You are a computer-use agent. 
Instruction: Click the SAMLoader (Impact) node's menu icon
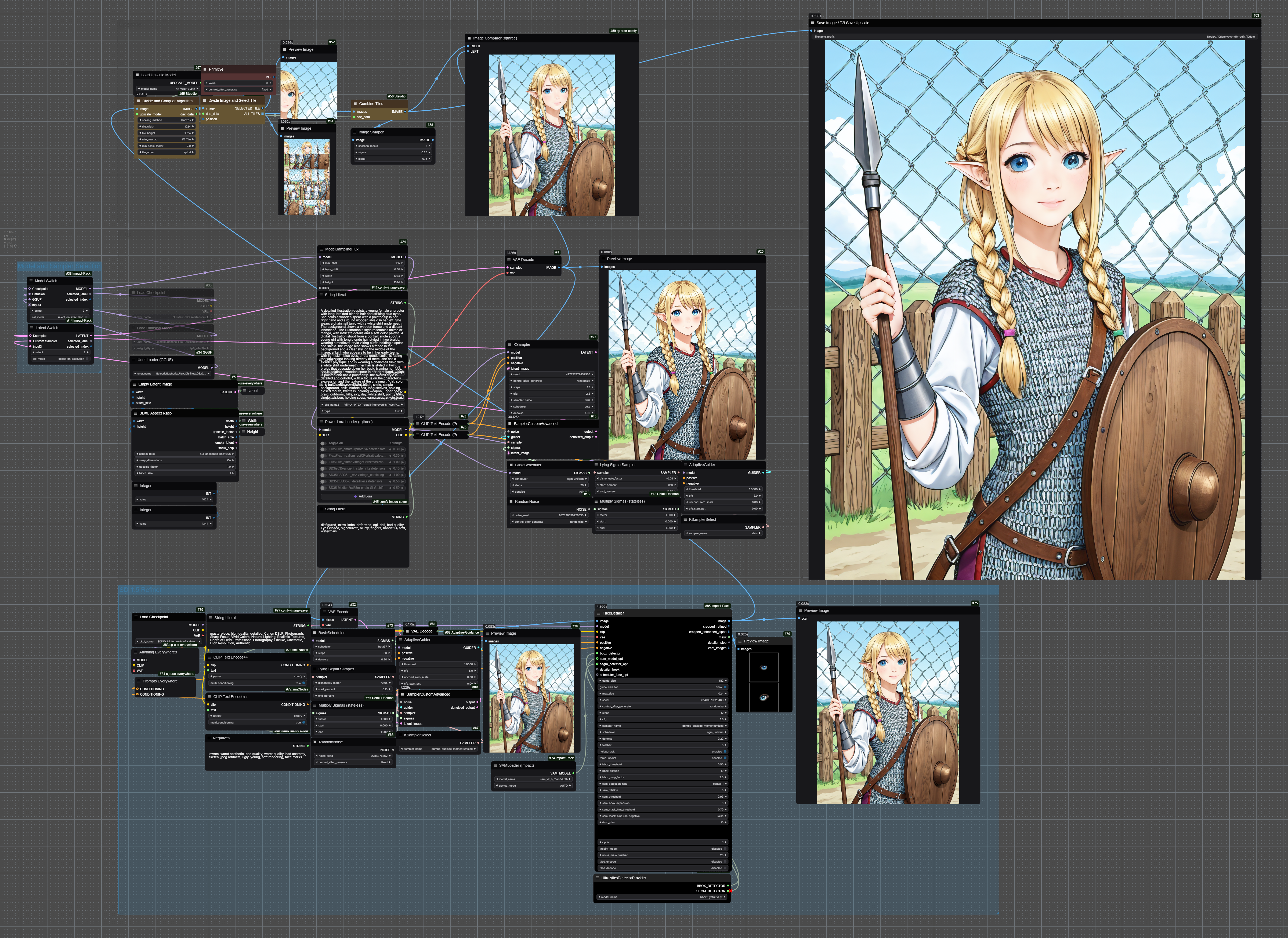495,765
